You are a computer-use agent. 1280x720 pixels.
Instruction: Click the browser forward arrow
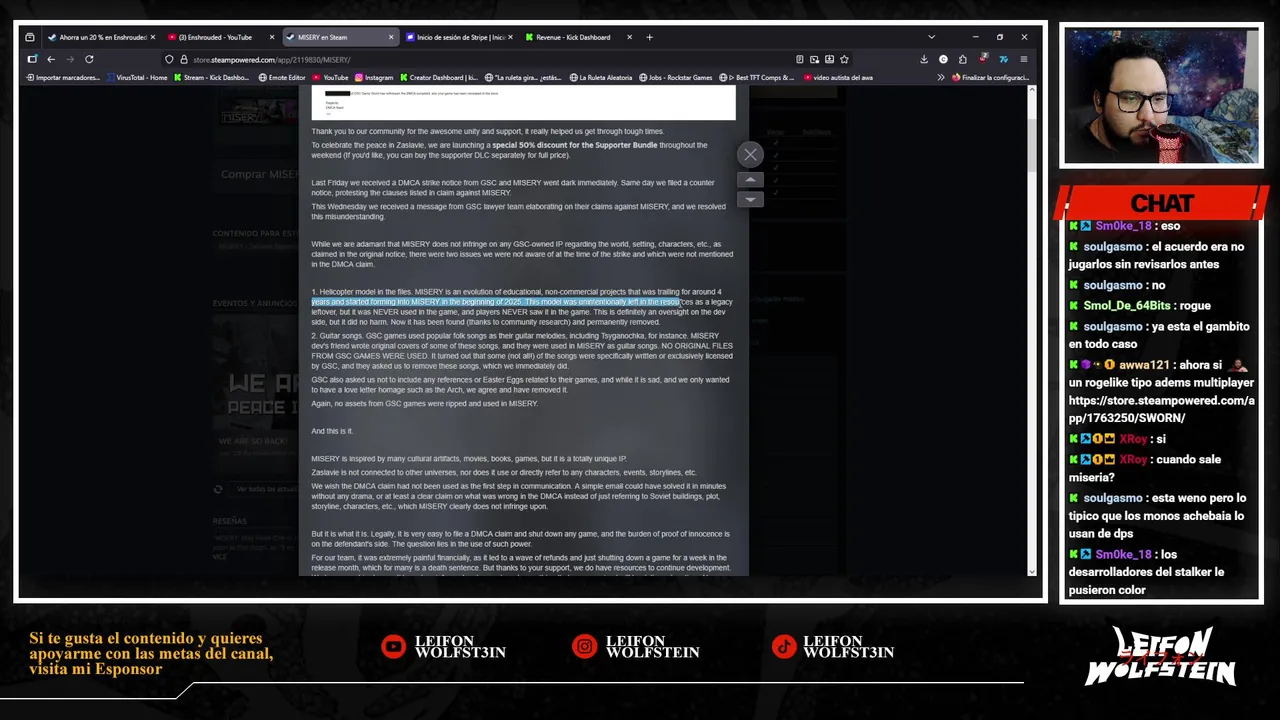click(69, 59)
